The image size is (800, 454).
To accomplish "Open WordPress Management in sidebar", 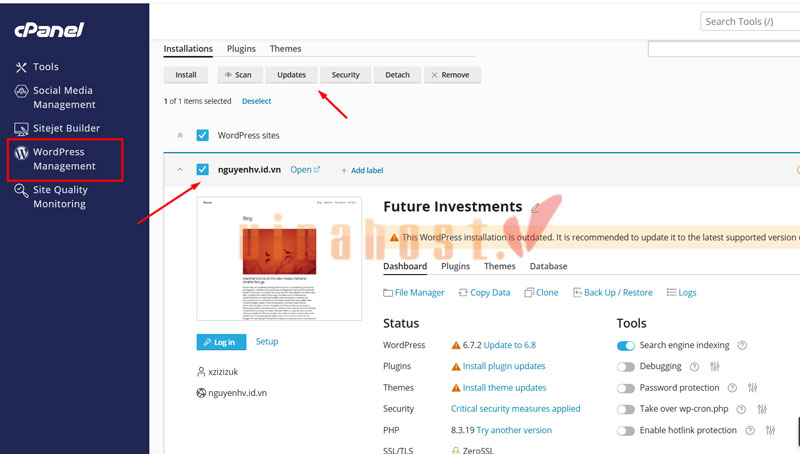I will point(65,159).
